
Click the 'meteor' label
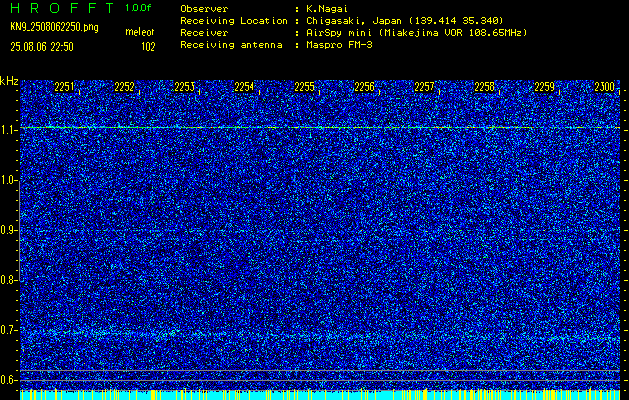[x=140, y=32]
